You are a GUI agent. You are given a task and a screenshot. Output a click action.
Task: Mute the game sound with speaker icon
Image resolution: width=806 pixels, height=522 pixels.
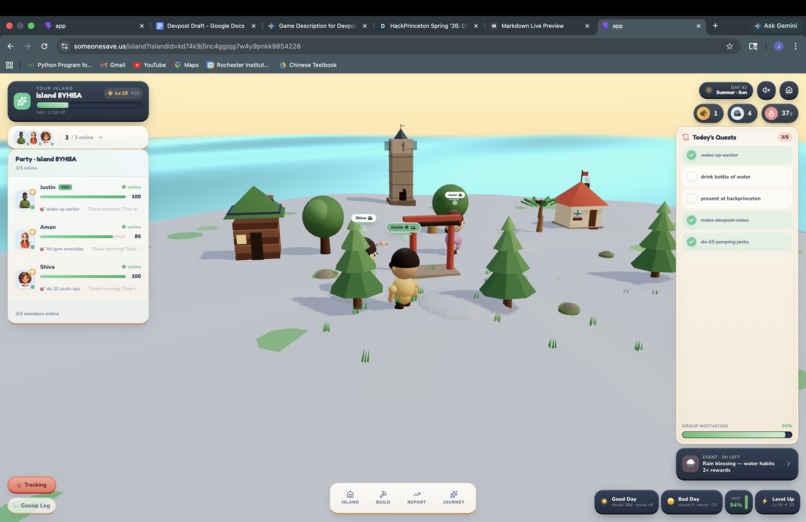click(766, 90)
